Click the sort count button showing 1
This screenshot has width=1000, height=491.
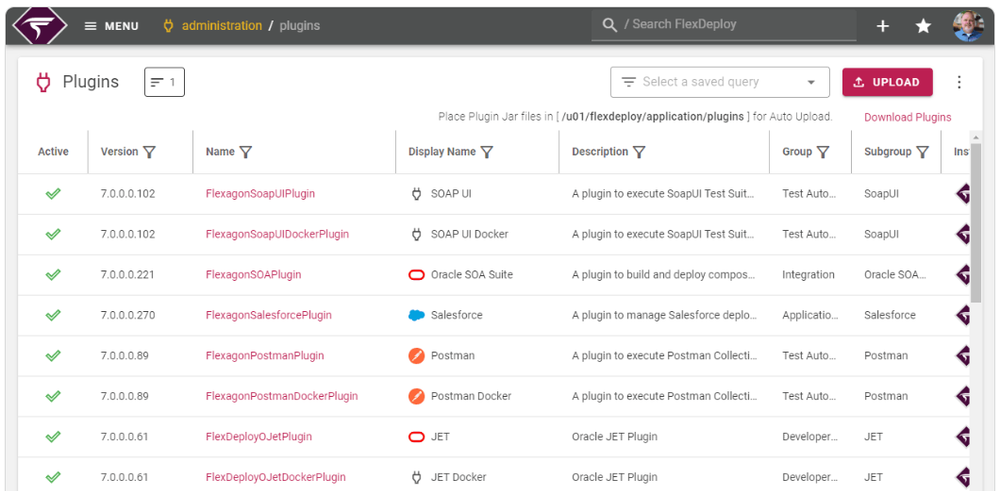[165, 82]
